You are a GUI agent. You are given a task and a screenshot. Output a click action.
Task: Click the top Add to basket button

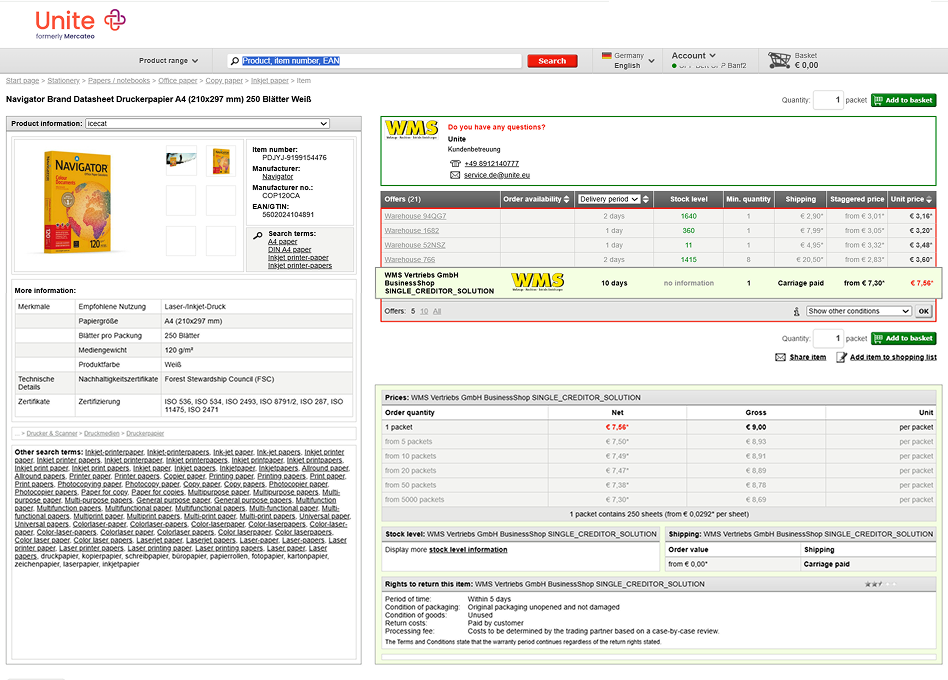coord(903,100)
